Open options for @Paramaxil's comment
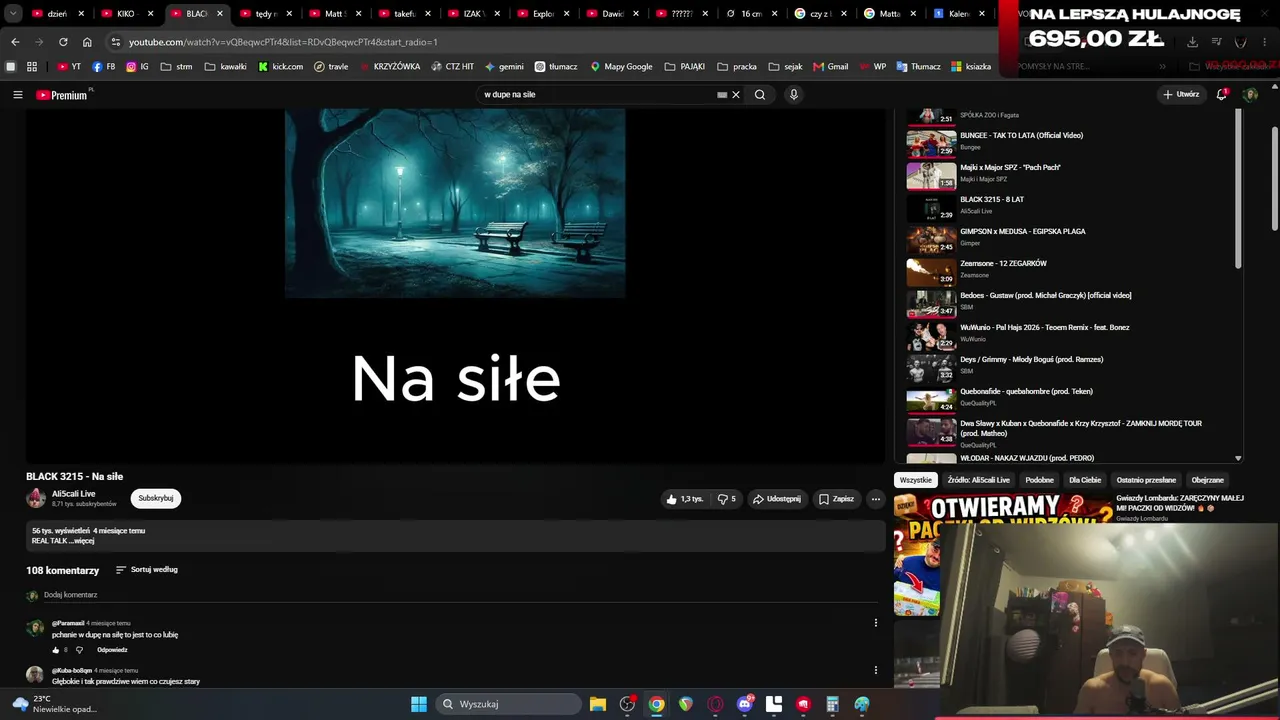 point(876,623)
